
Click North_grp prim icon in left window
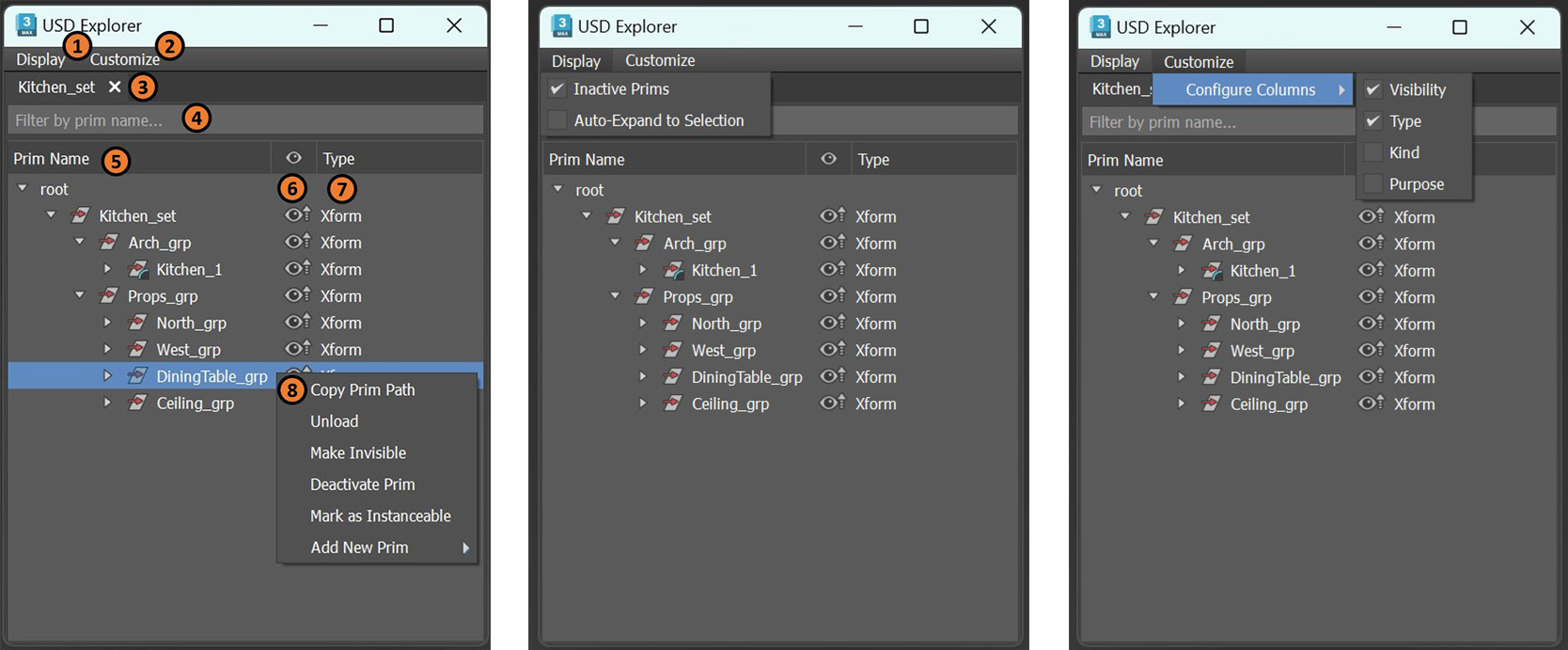pyautogui.click(x=137, y=323)
